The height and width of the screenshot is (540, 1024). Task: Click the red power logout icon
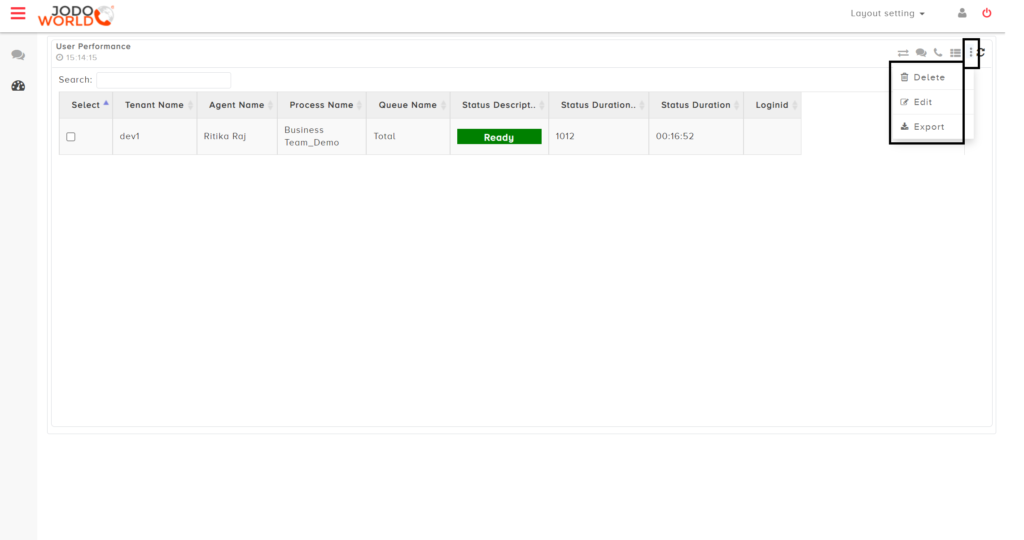point(987,13)
